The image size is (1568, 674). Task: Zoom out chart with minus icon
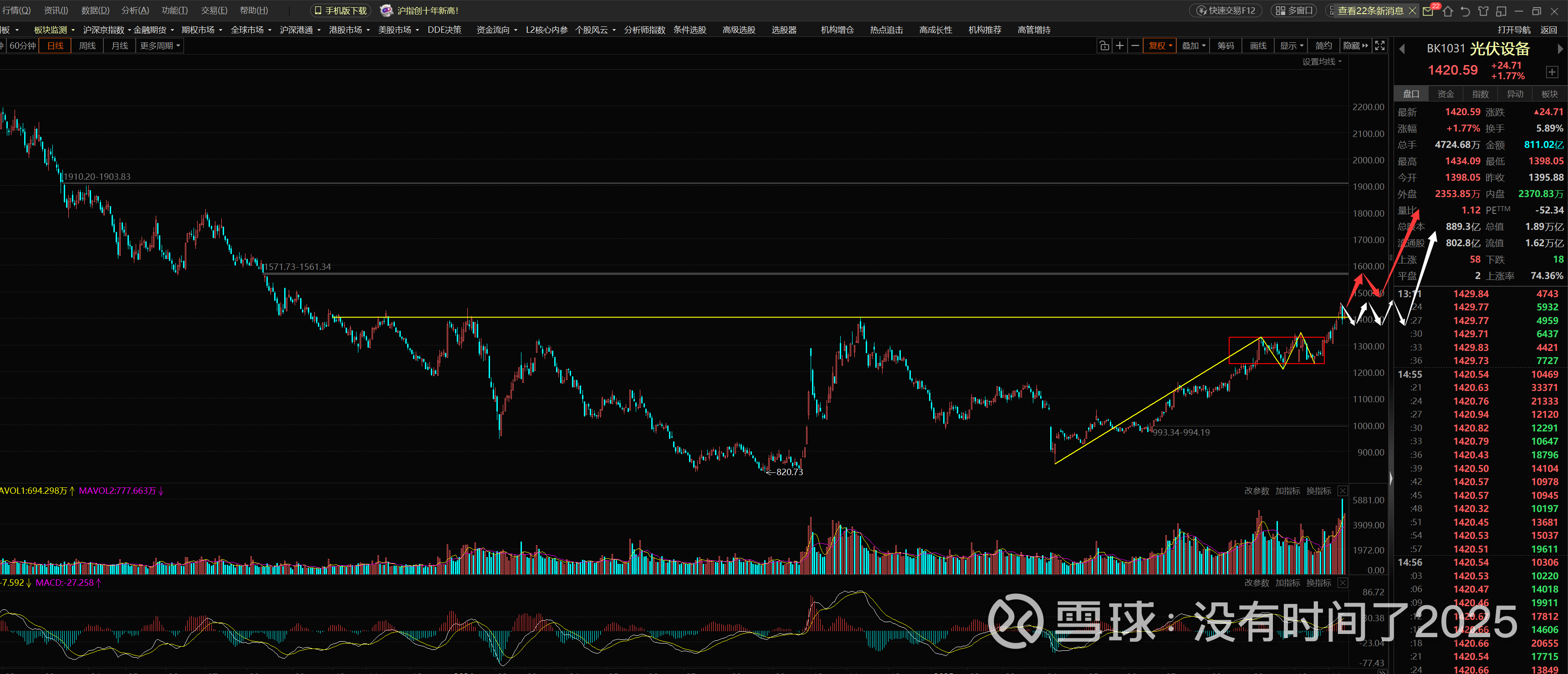point(1135,46)
